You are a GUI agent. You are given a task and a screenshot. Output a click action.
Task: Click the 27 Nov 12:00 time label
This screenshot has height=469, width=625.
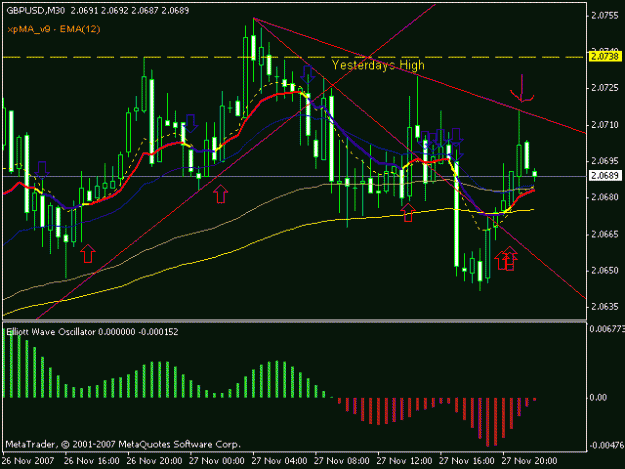[405, 461]
